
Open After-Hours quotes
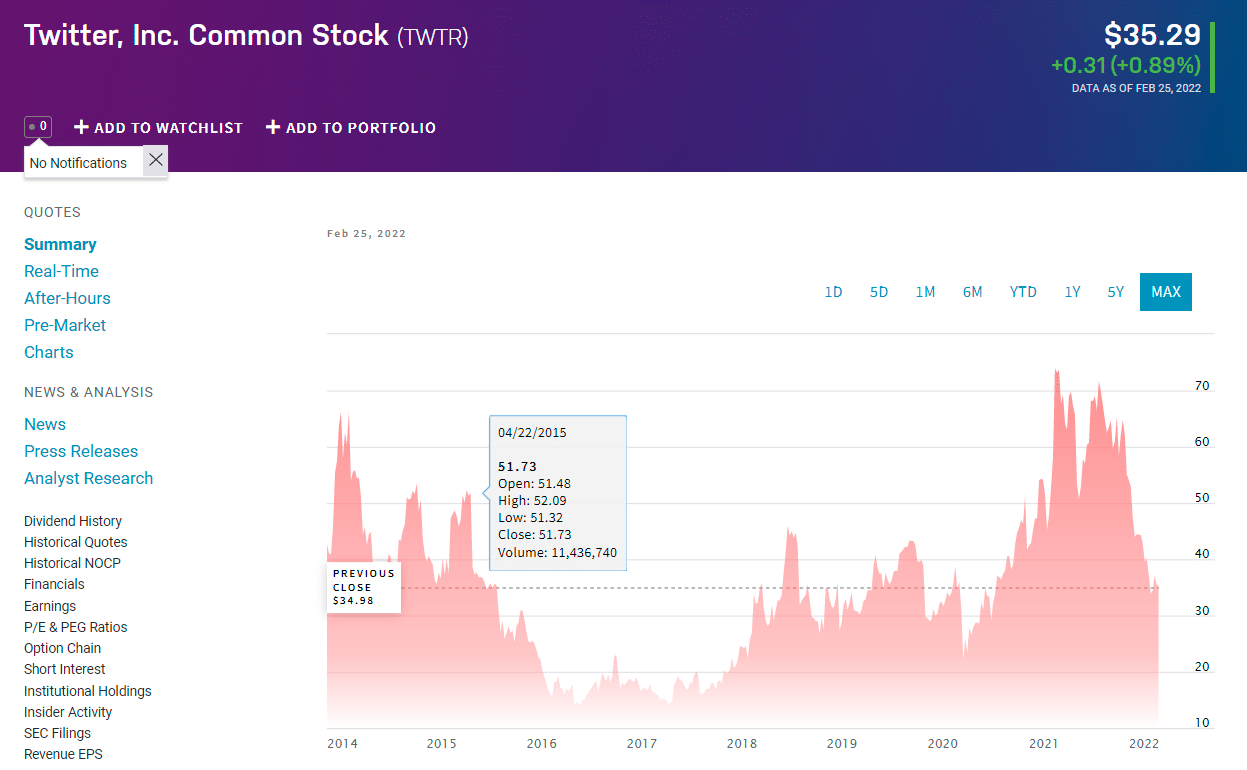click(x=67, y=298)
